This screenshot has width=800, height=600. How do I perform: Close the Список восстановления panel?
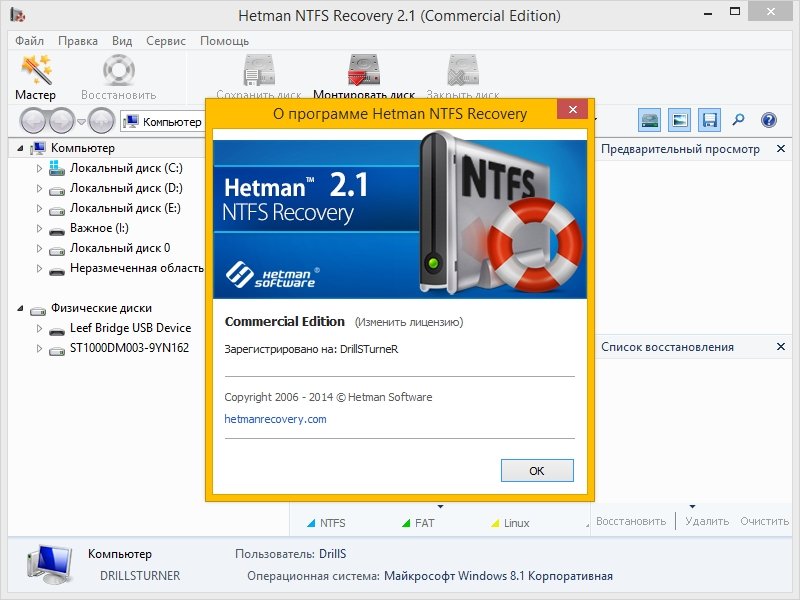(x=781, y=346)
